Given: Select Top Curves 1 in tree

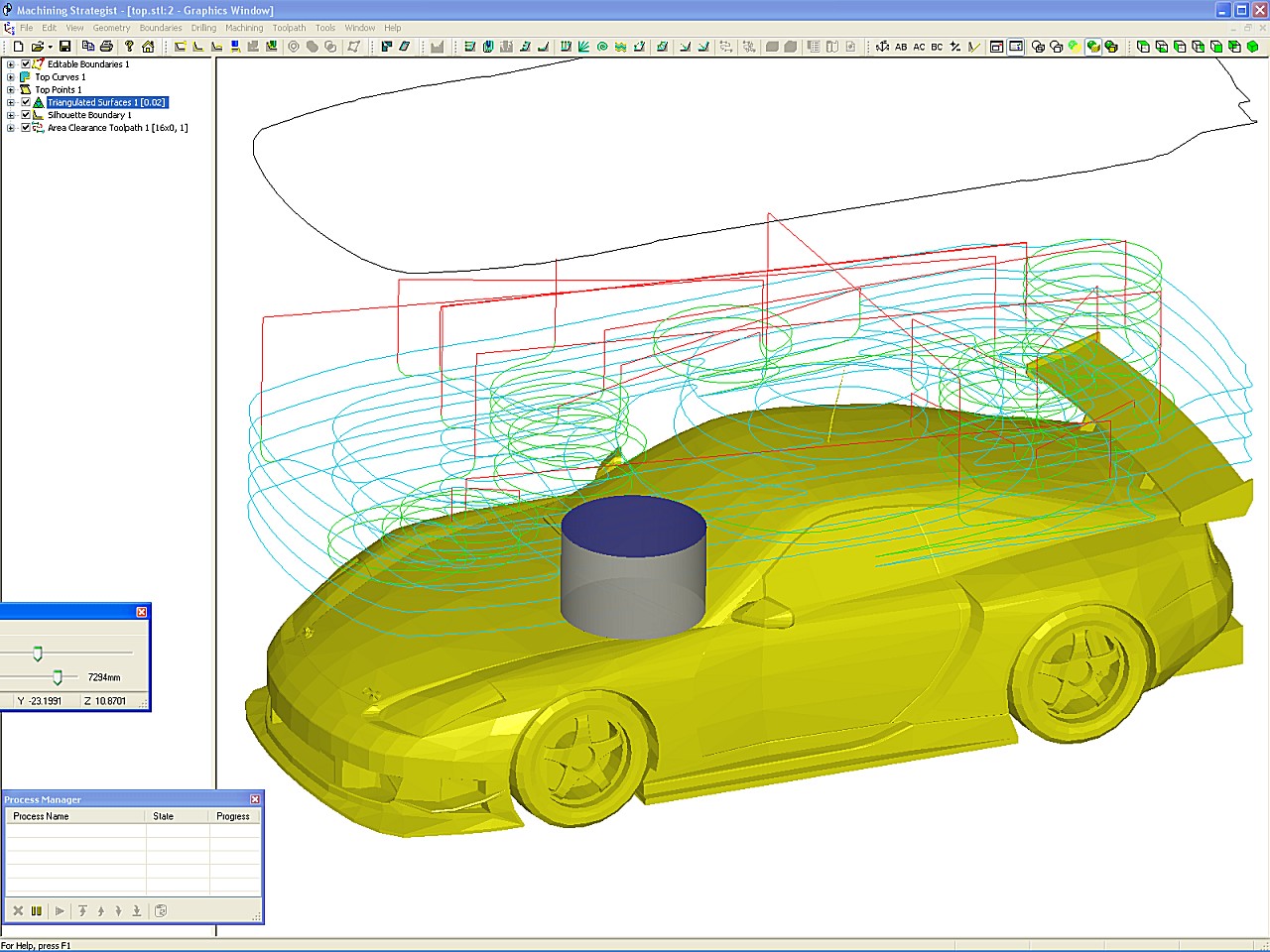Looking at the screenshot, I should pos(61,77).
